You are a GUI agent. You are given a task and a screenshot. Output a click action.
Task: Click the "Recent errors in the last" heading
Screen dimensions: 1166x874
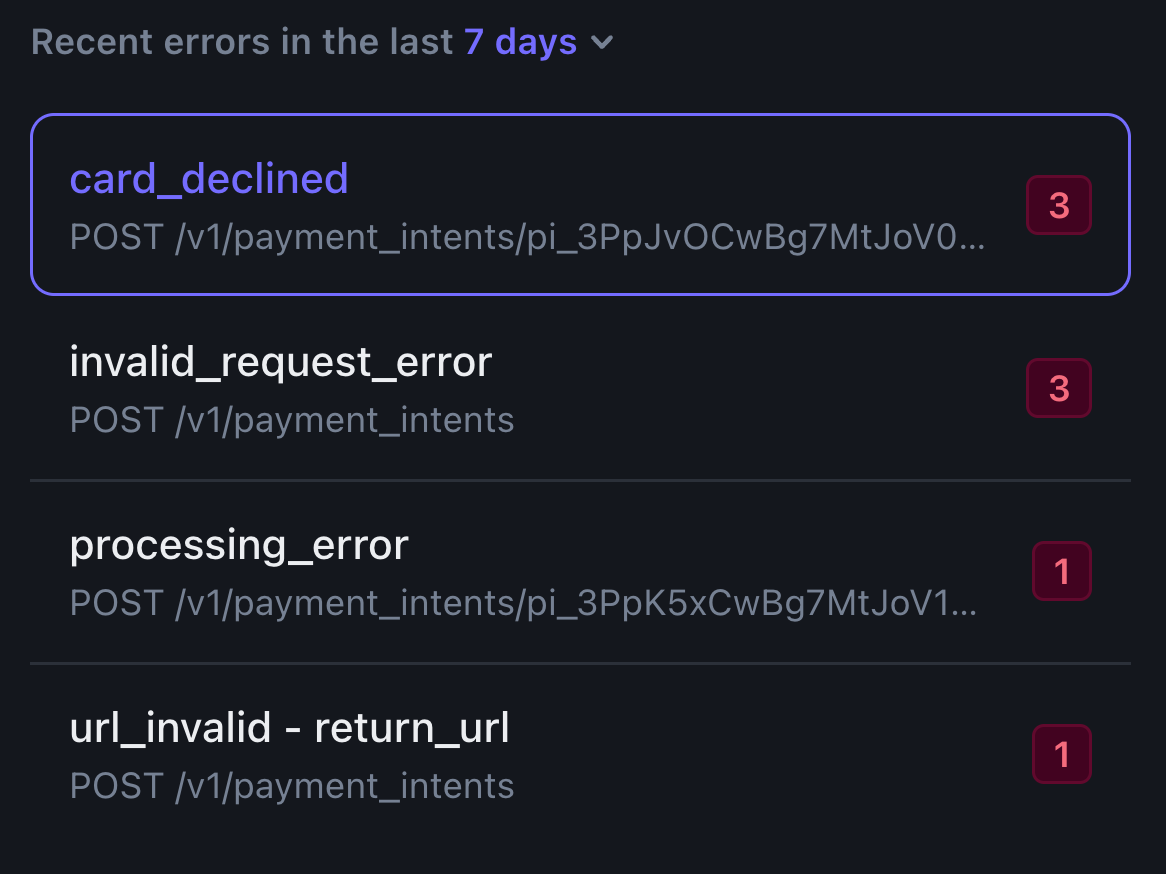tap(244, 42)
